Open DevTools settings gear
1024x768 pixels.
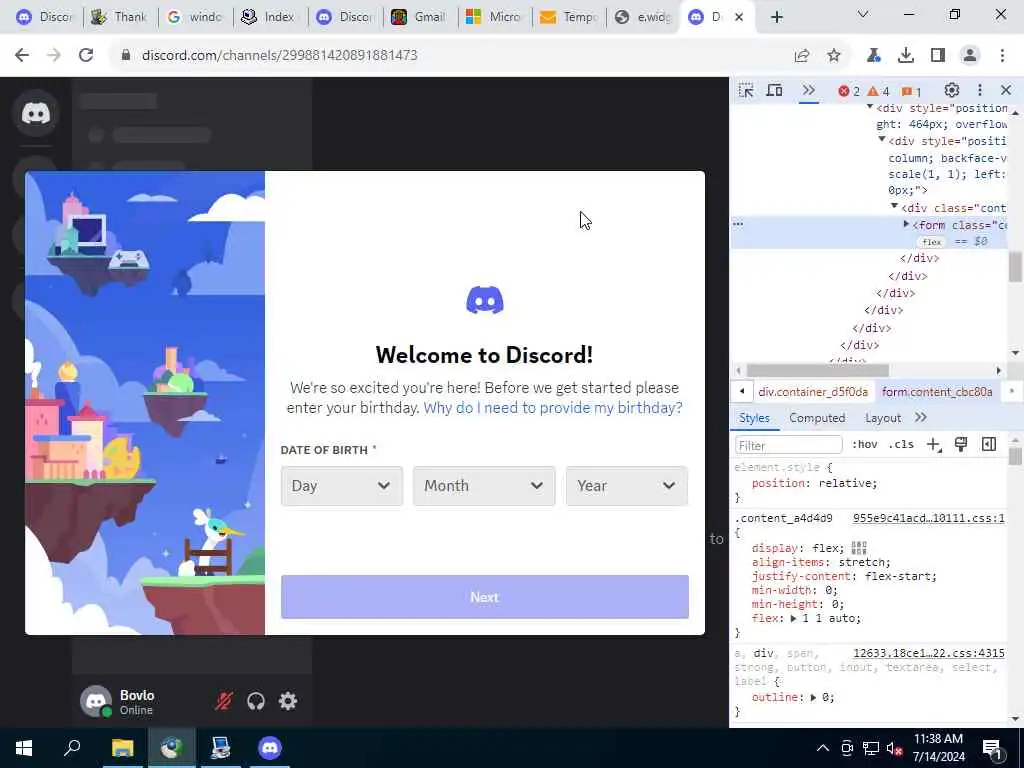(952, 90)
